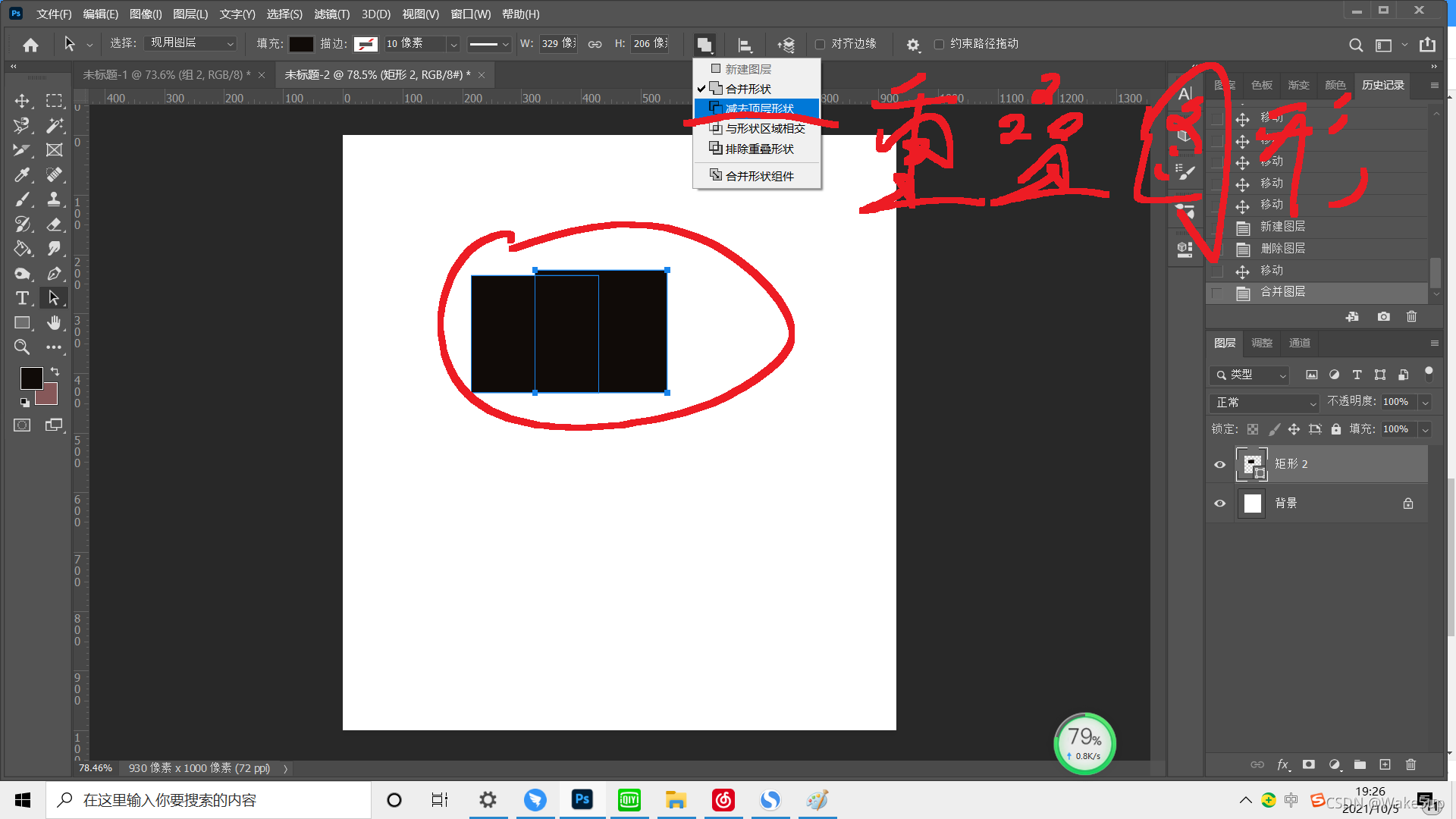
Task: Choose 排除重叠形状 from path operations menu
Action: 759,149
